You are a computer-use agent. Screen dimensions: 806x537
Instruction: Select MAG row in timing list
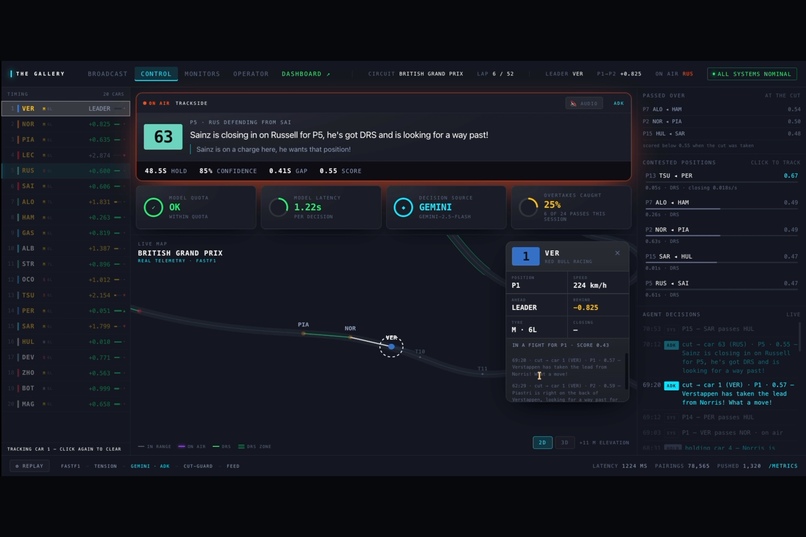[65, 404]
